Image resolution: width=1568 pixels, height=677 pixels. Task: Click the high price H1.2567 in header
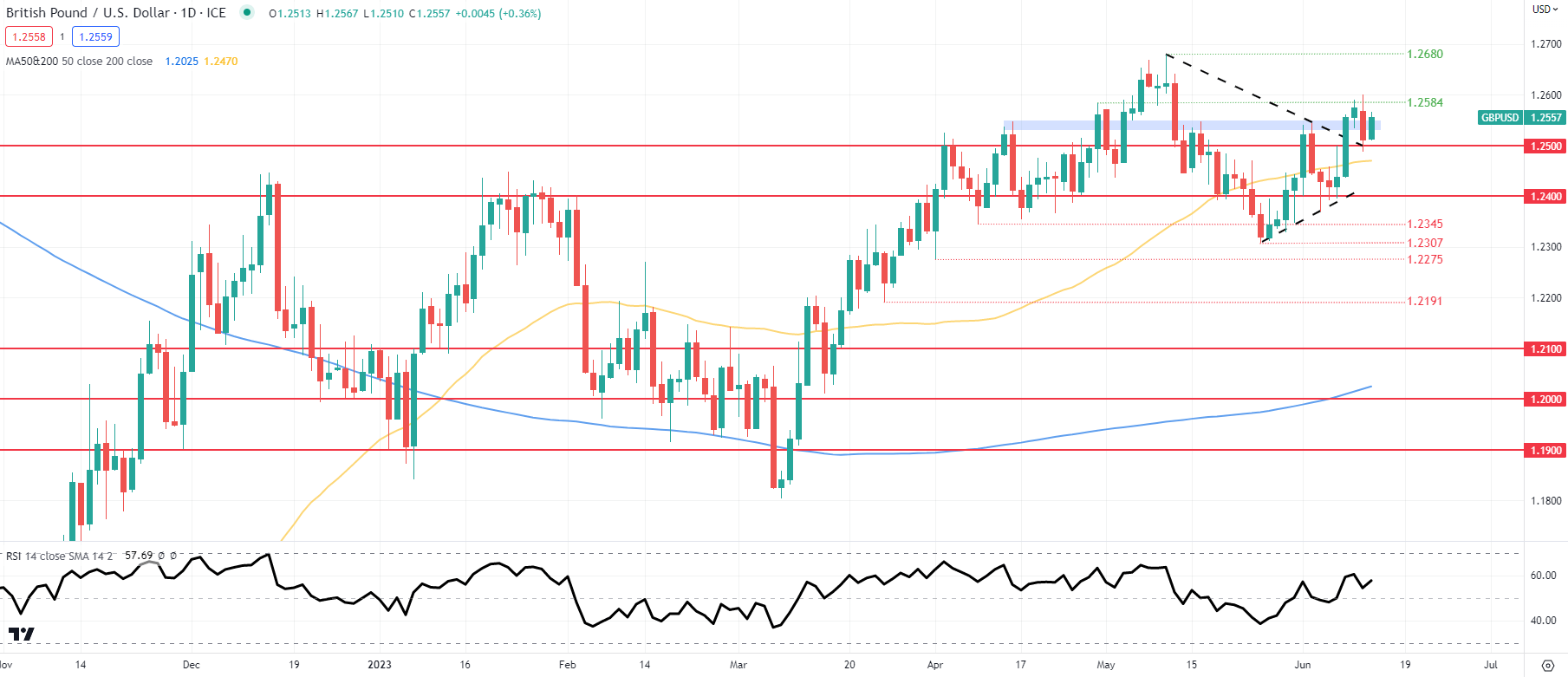(337, 13)
